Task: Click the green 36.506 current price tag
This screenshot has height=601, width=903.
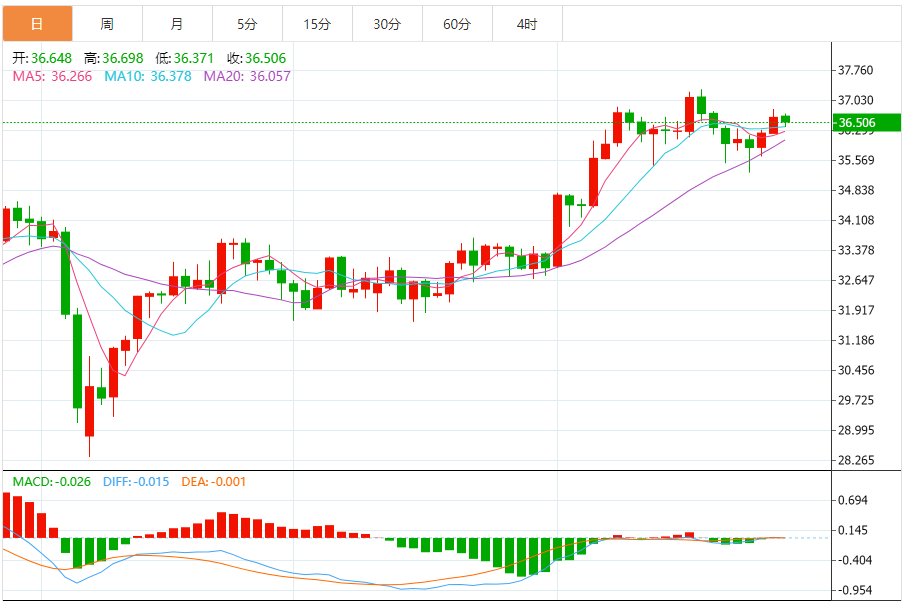Action: click(x=867, y=123)
